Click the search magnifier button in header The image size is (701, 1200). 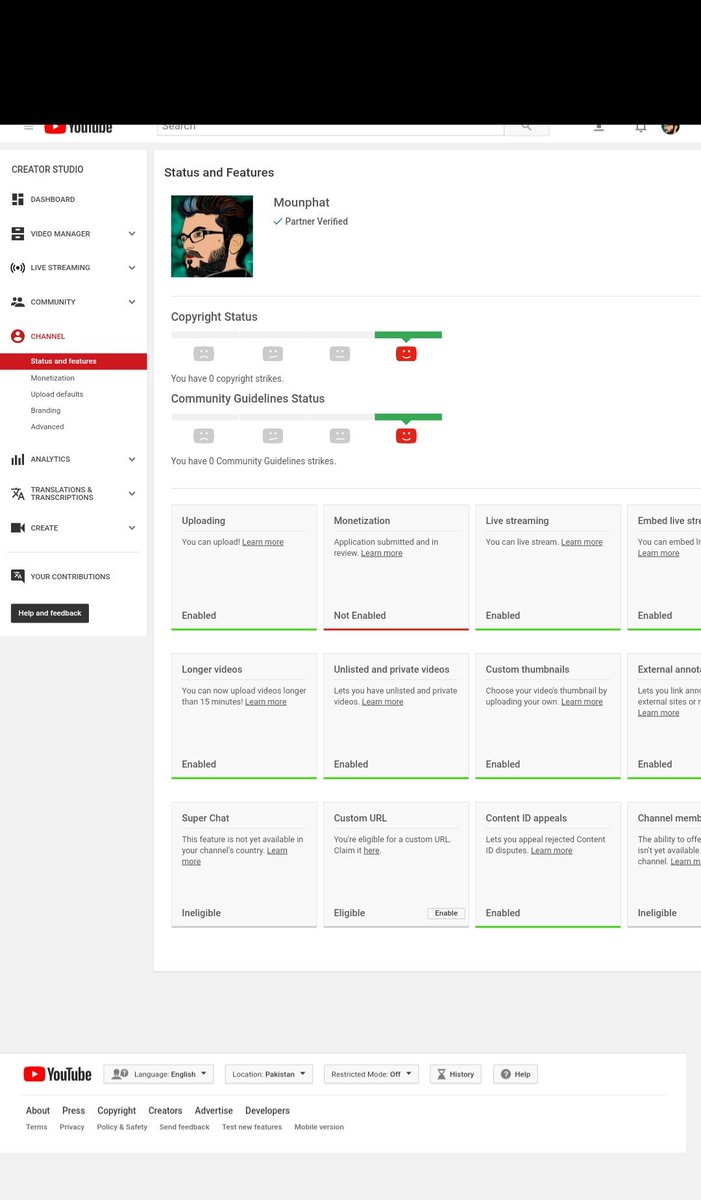click(x=526, y=128)
